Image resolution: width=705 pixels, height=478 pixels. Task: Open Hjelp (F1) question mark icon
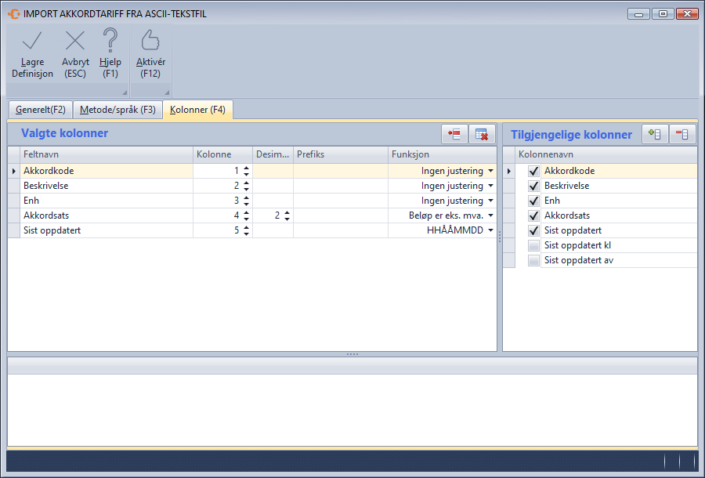[110, 41]
